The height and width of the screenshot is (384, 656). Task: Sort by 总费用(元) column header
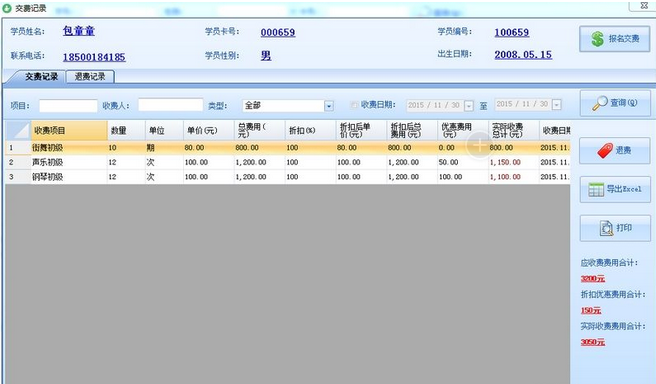tap(259, 131)
